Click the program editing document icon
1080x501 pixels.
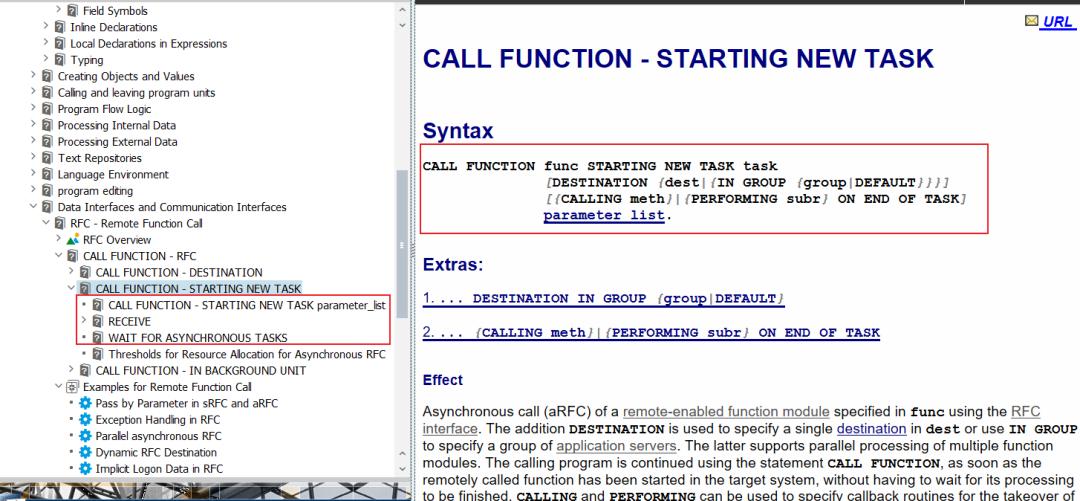tap(48, 191)
